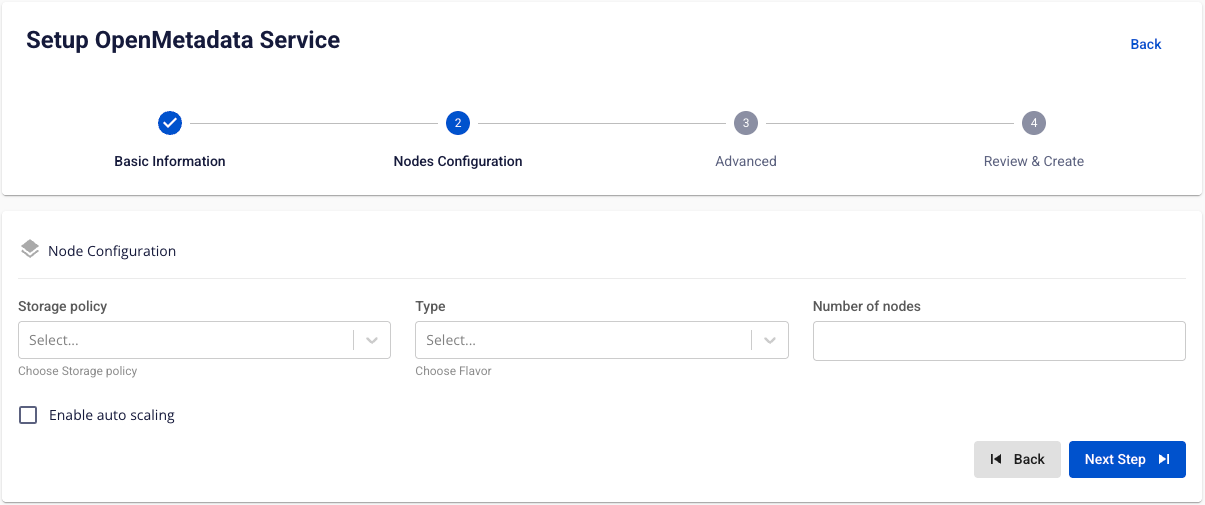The width and height of the screenshot is (1205, 505).
Task: Open the Storage policy dropdown arrow
Action: click(372, 340)
